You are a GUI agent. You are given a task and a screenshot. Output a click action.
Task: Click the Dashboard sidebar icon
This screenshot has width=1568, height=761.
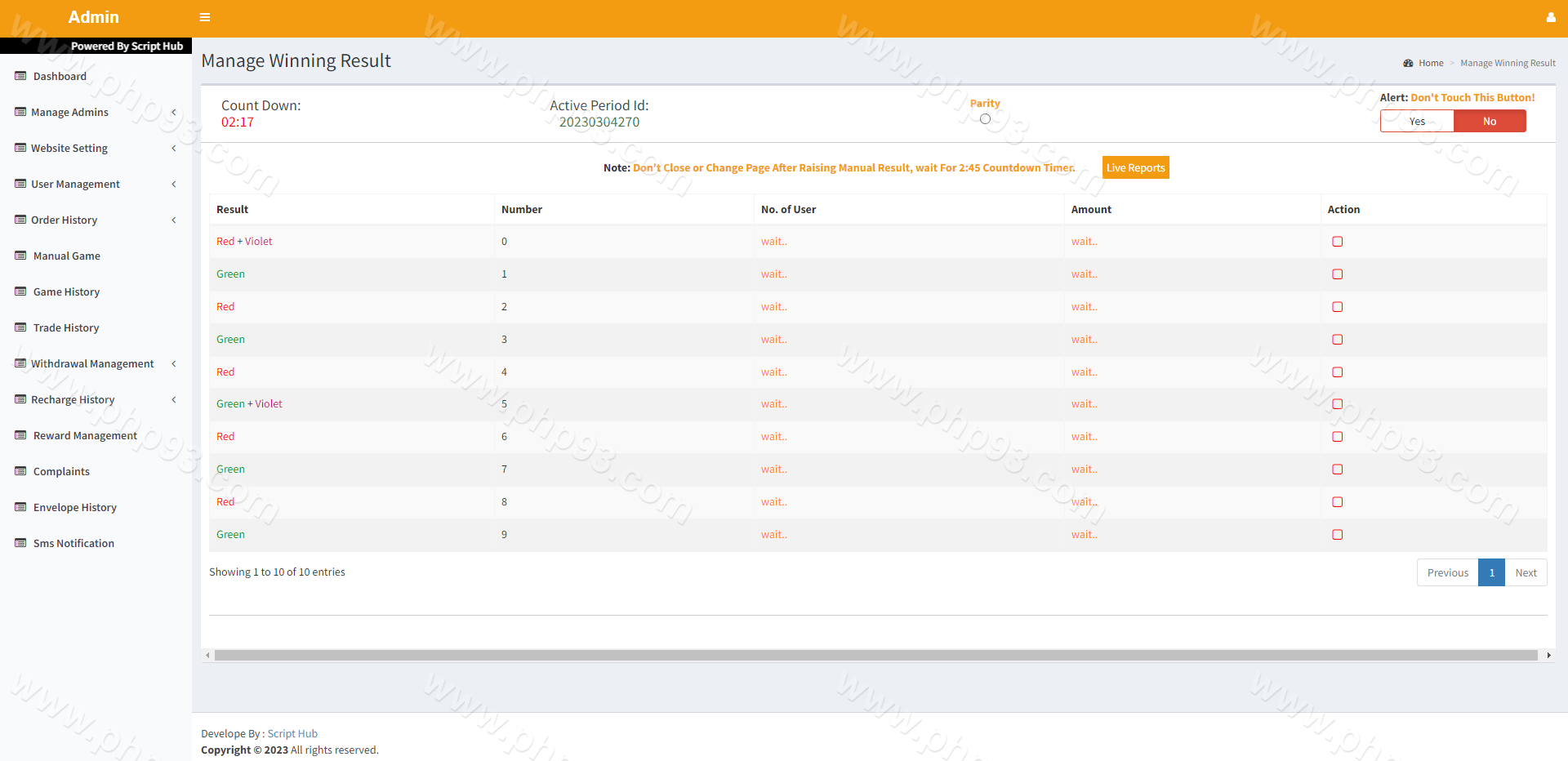click(x=20, y=76)
